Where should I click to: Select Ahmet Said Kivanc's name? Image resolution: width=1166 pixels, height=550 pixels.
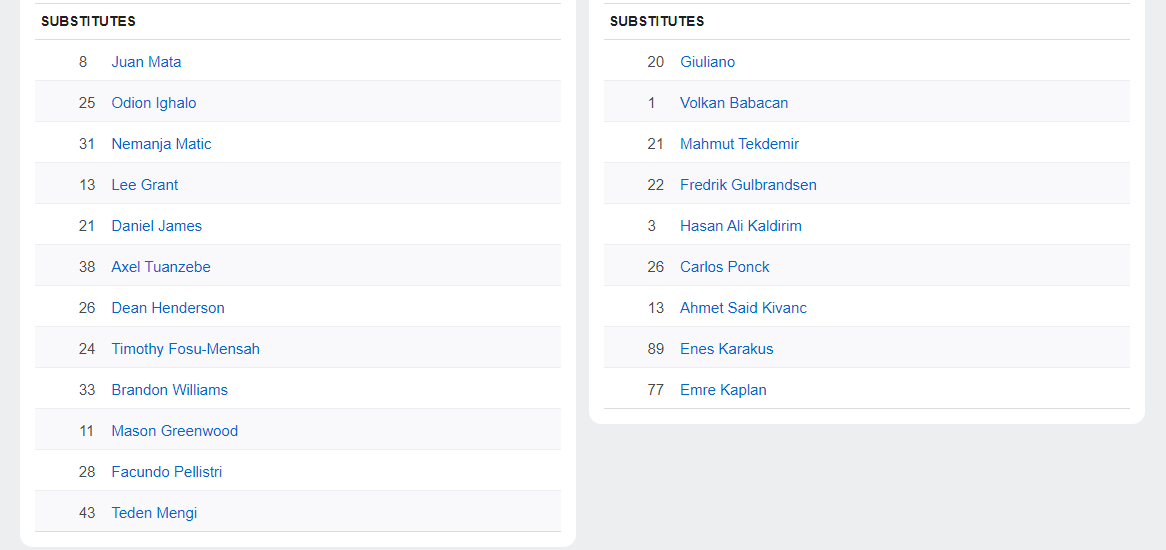click(x=743, y=308)
